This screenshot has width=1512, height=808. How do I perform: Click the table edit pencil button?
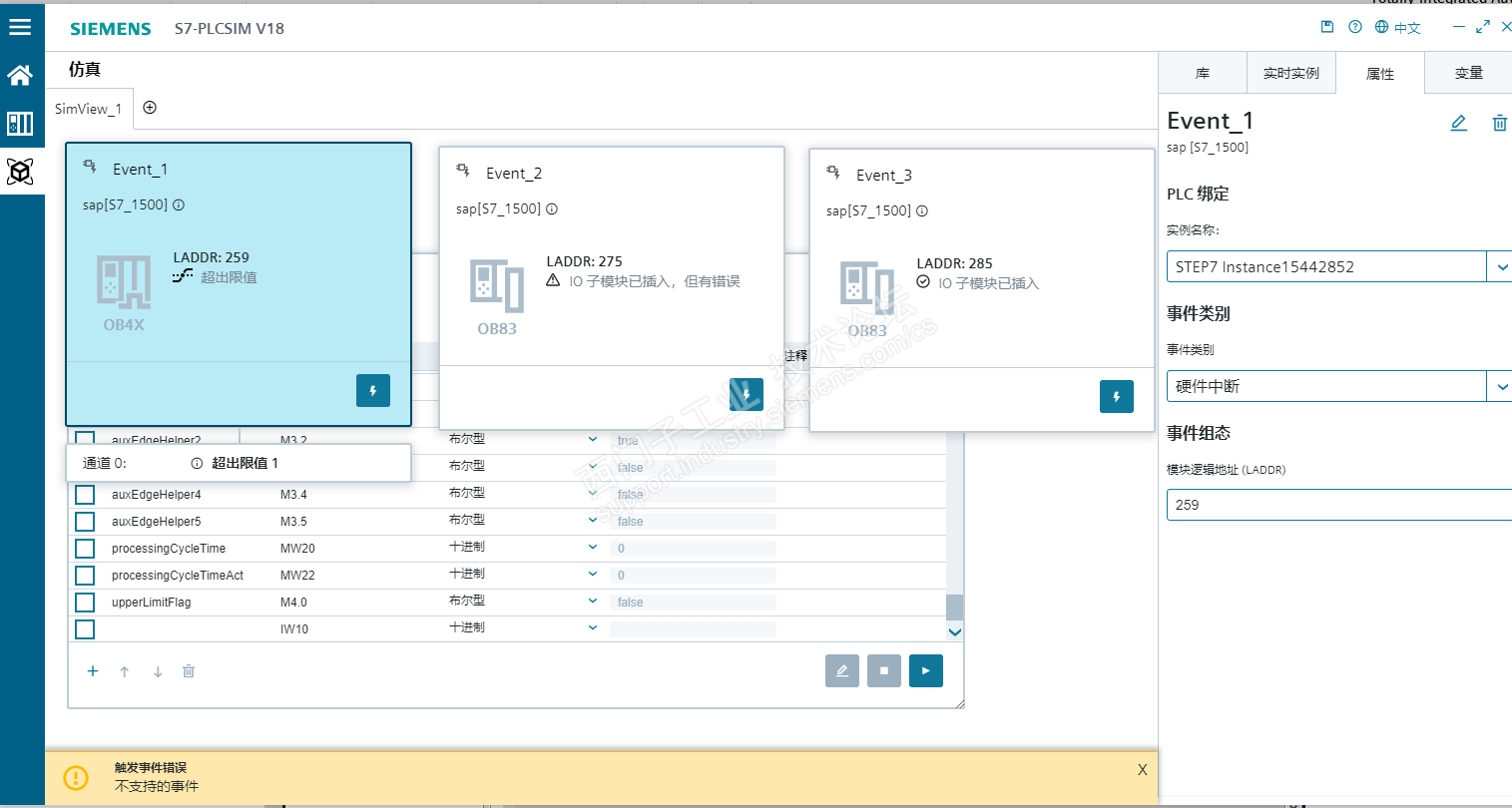coord(842,671)
